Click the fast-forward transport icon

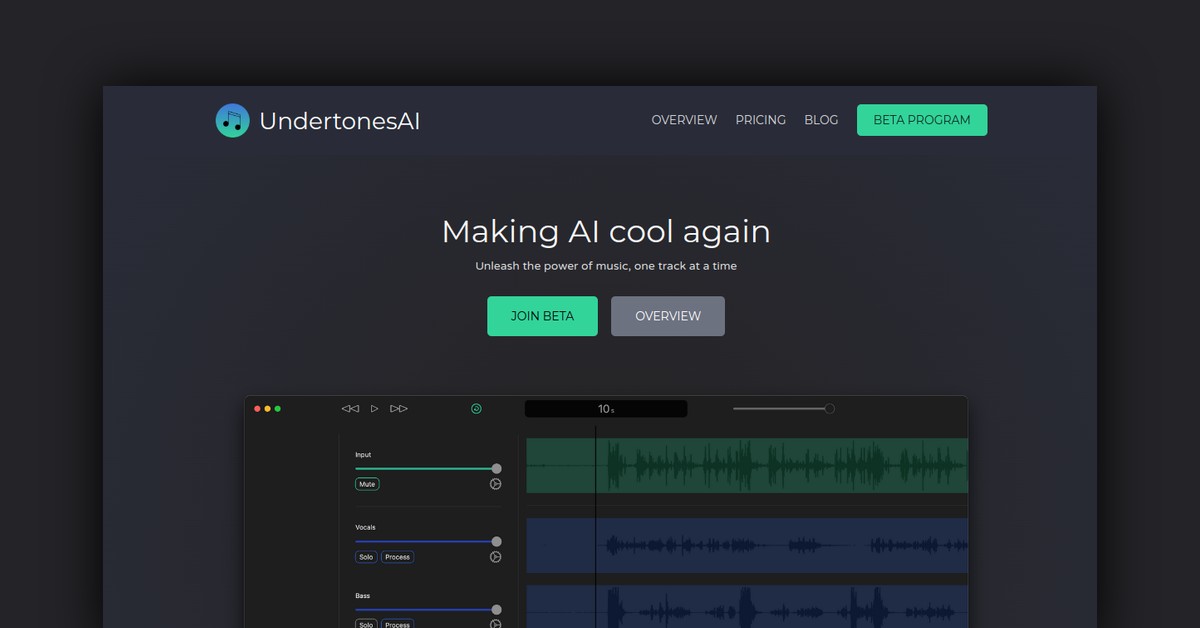pos(398,408)
